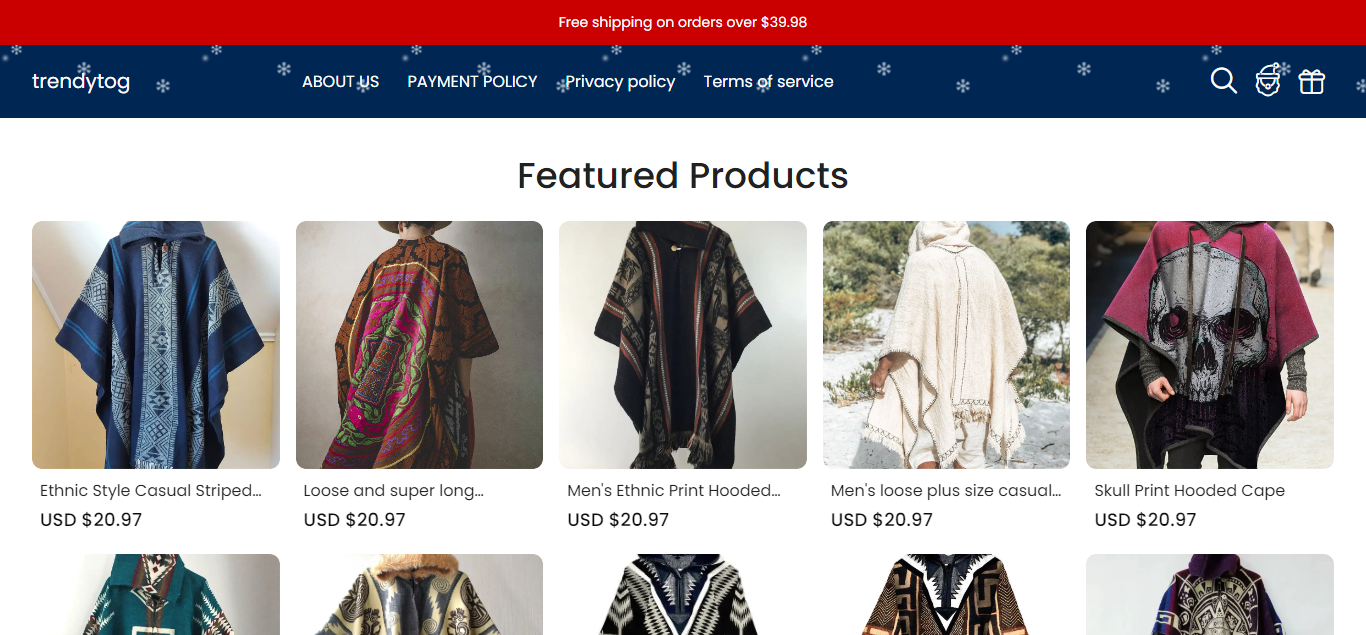The width and height of the screenshot is (1366, 635).
Task: Open the pink skull cape image
Action: 1210,345
